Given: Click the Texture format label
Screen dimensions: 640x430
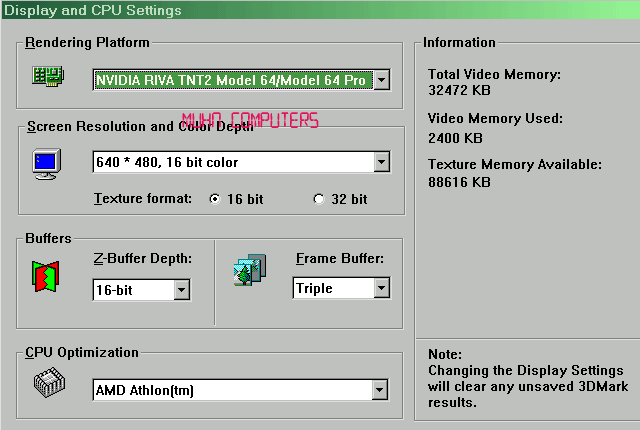Looking at the screenshot, I should click(x=143, y=199).
